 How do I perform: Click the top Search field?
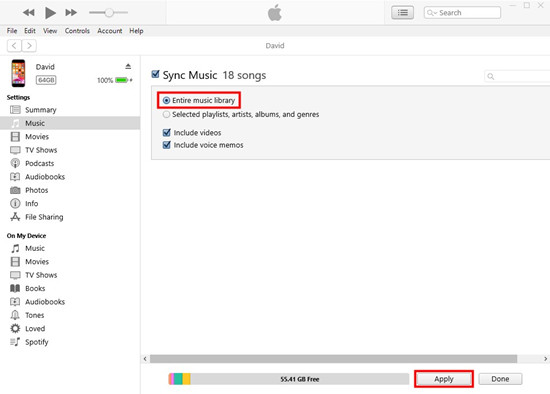tap(462, 13)
